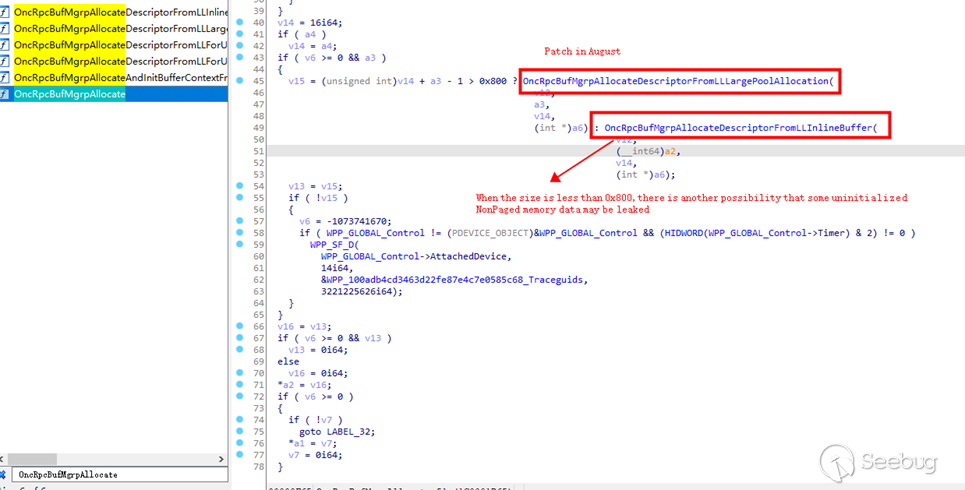Select the highlighted OncRpcBufMgrpAllocate function row
Screen dimensions: 965x490
click(x=114, y=94)
